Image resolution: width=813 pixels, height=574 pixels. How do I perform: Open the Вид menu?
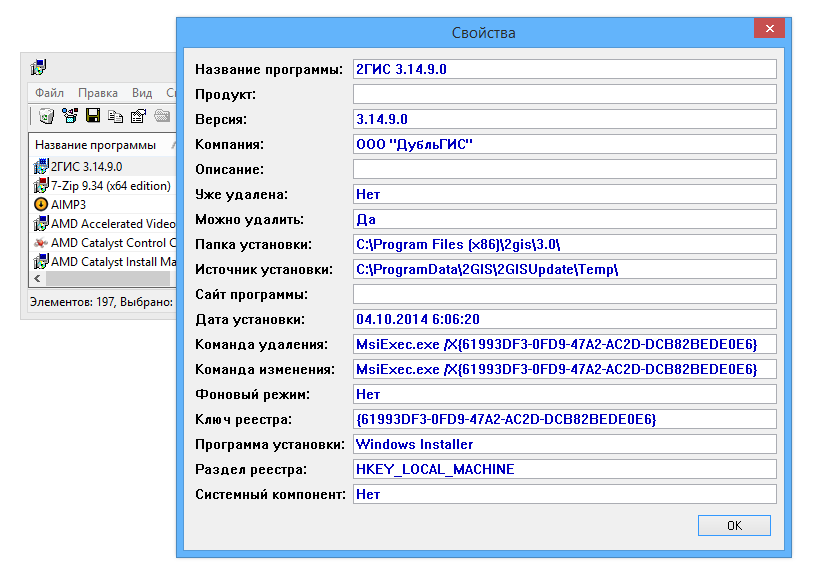(x=142, y=93)
